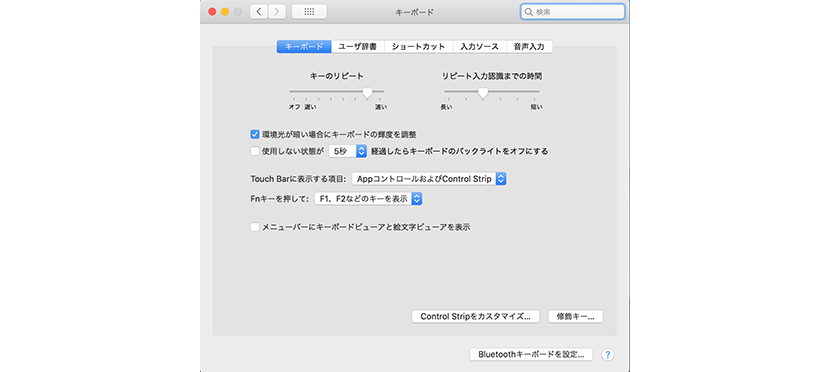
Task: Open the ショートカット tab
Action: click(x=419, y=47)
